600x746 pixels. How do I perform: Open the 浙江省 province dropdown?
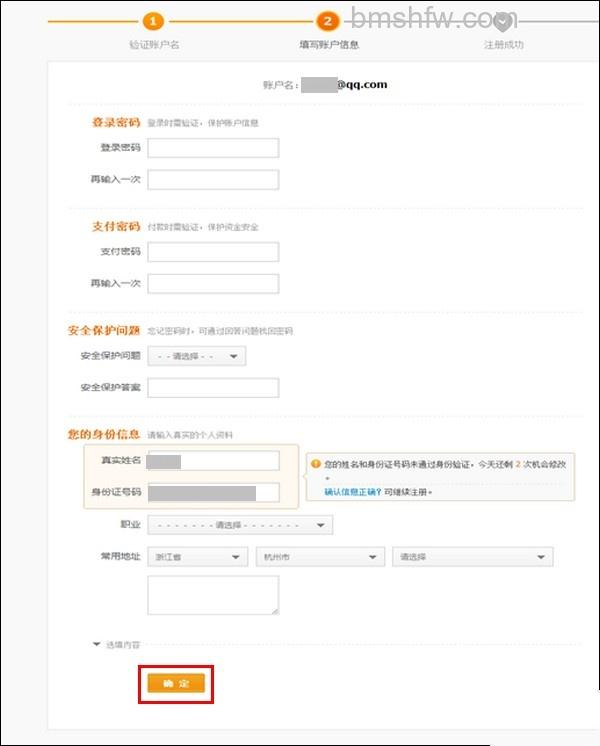(197, 557)
